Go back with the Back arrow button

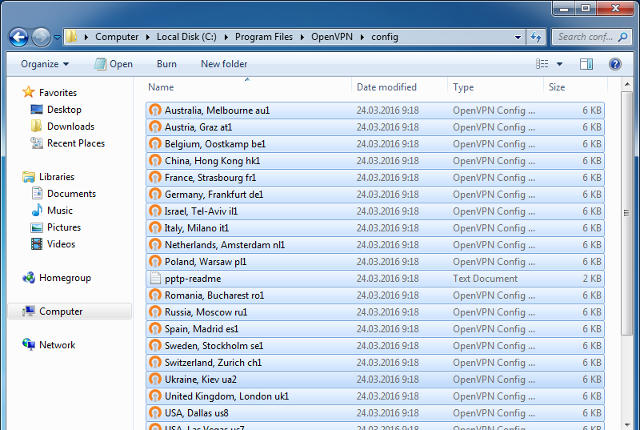pyautogui.click(x=18, y=37)
